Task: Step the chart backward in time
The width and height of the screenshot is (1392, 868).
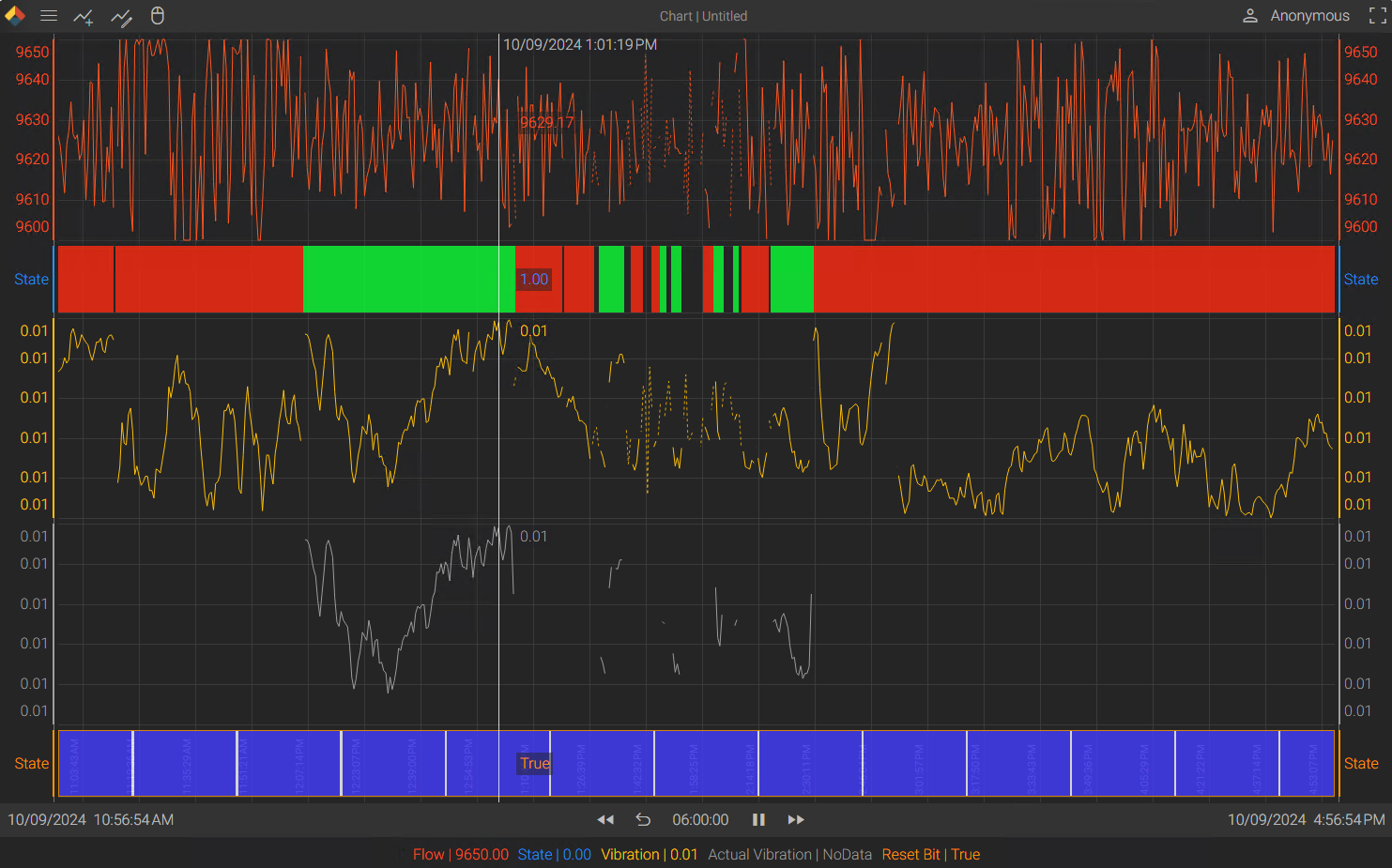Action: click(605, 819)
